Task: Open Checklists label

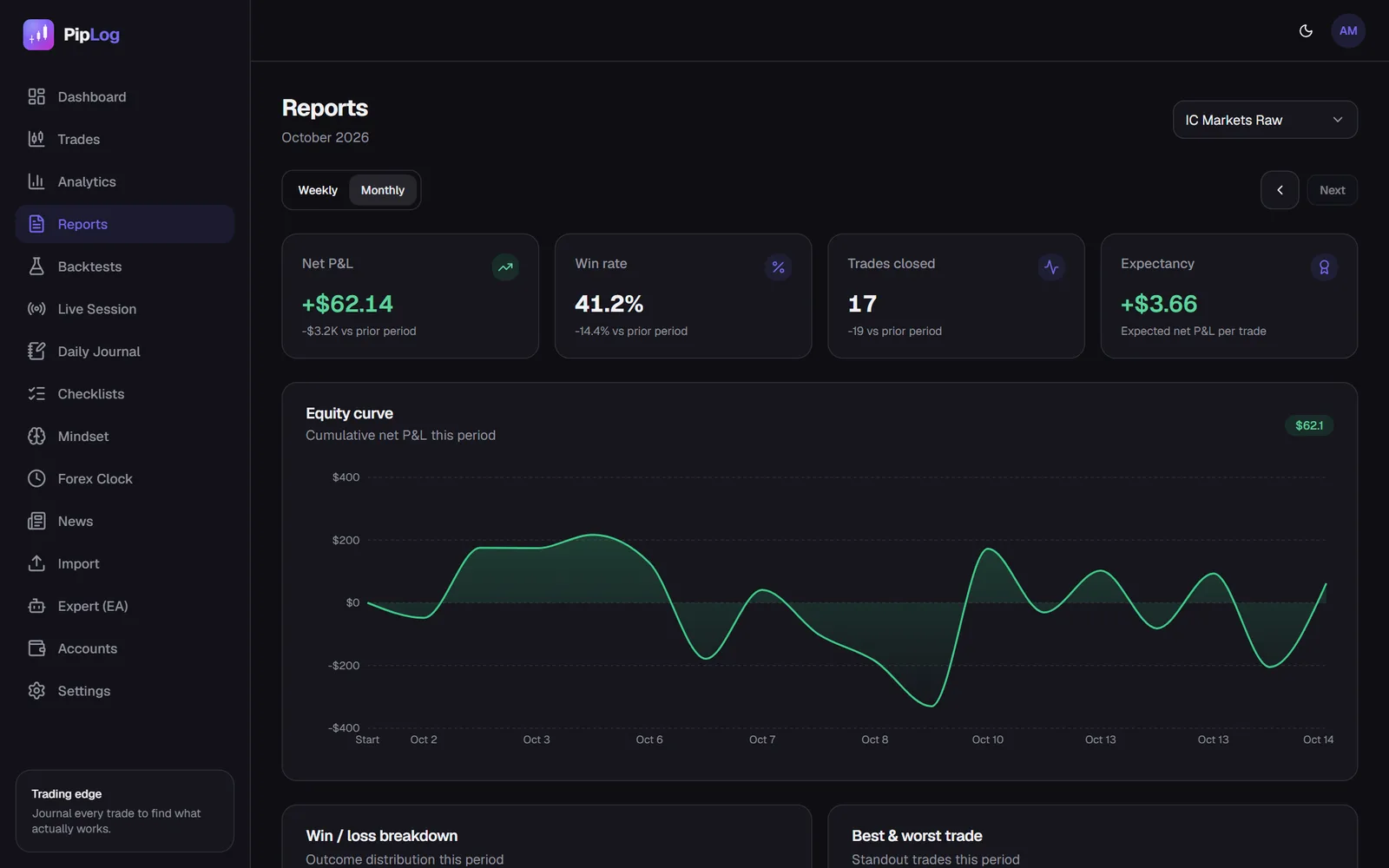Action: 91,394
